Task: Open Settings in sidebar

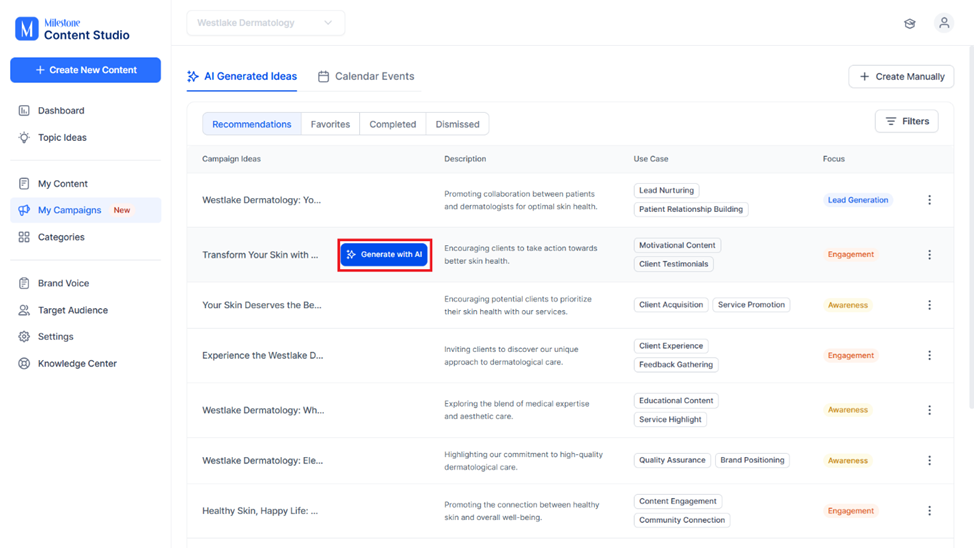Action: click(x=85, y=337)
